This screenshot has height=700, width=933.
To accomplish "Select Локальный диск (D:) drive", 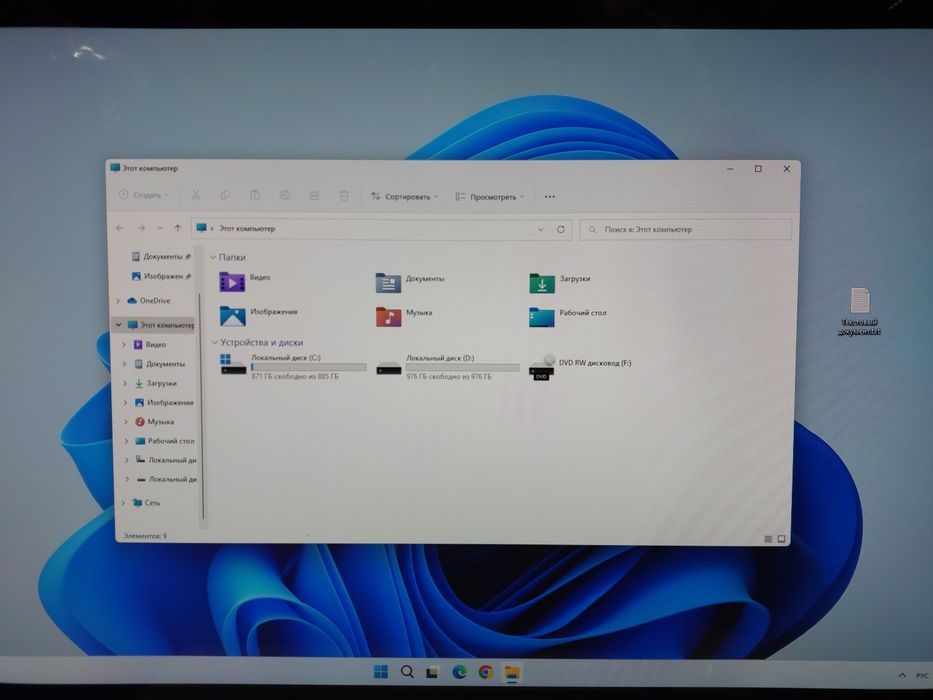I will pos(447,367).
